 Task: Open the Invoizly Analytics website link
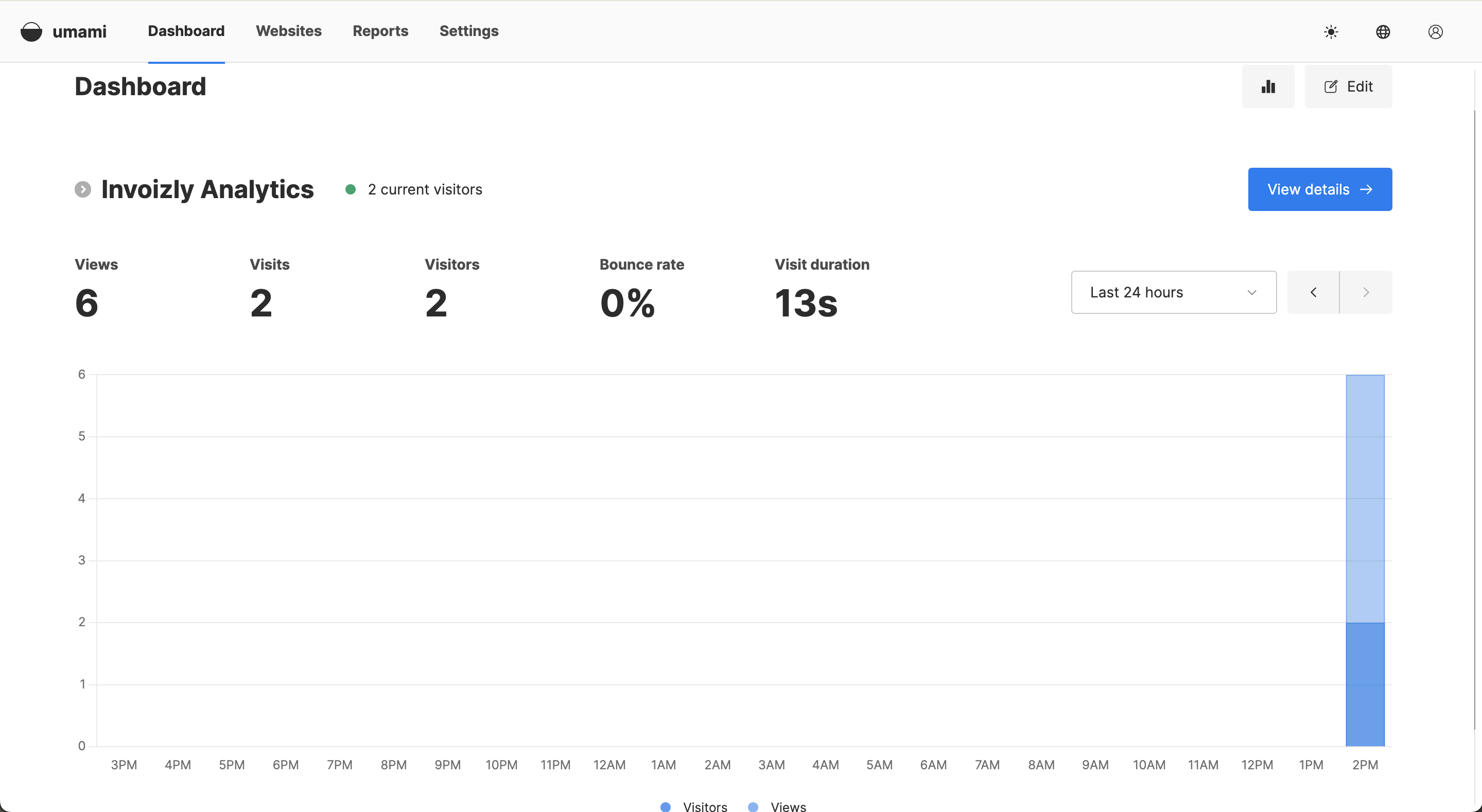point(207,189)
